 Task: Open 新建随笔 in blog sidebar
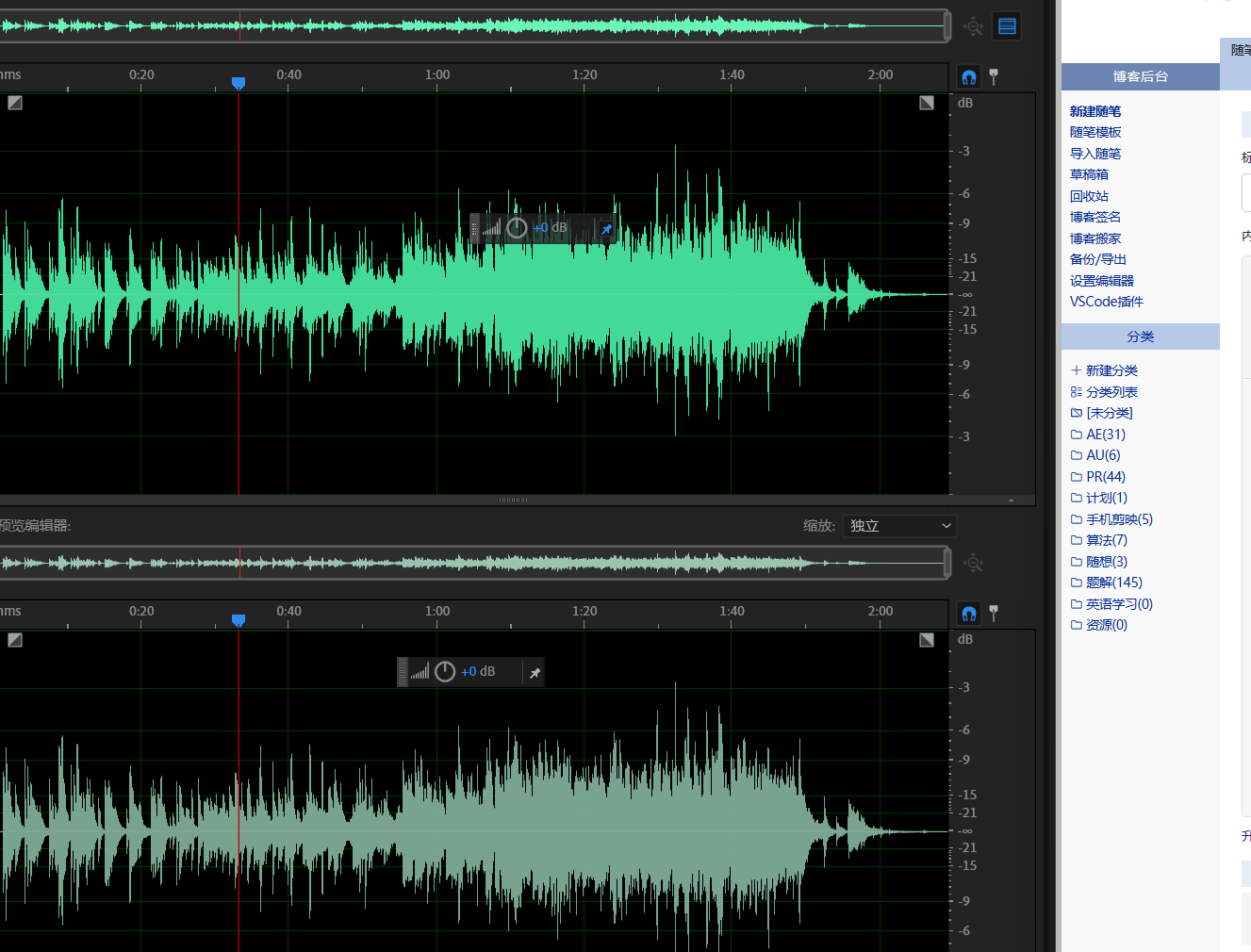(1095, 111)
